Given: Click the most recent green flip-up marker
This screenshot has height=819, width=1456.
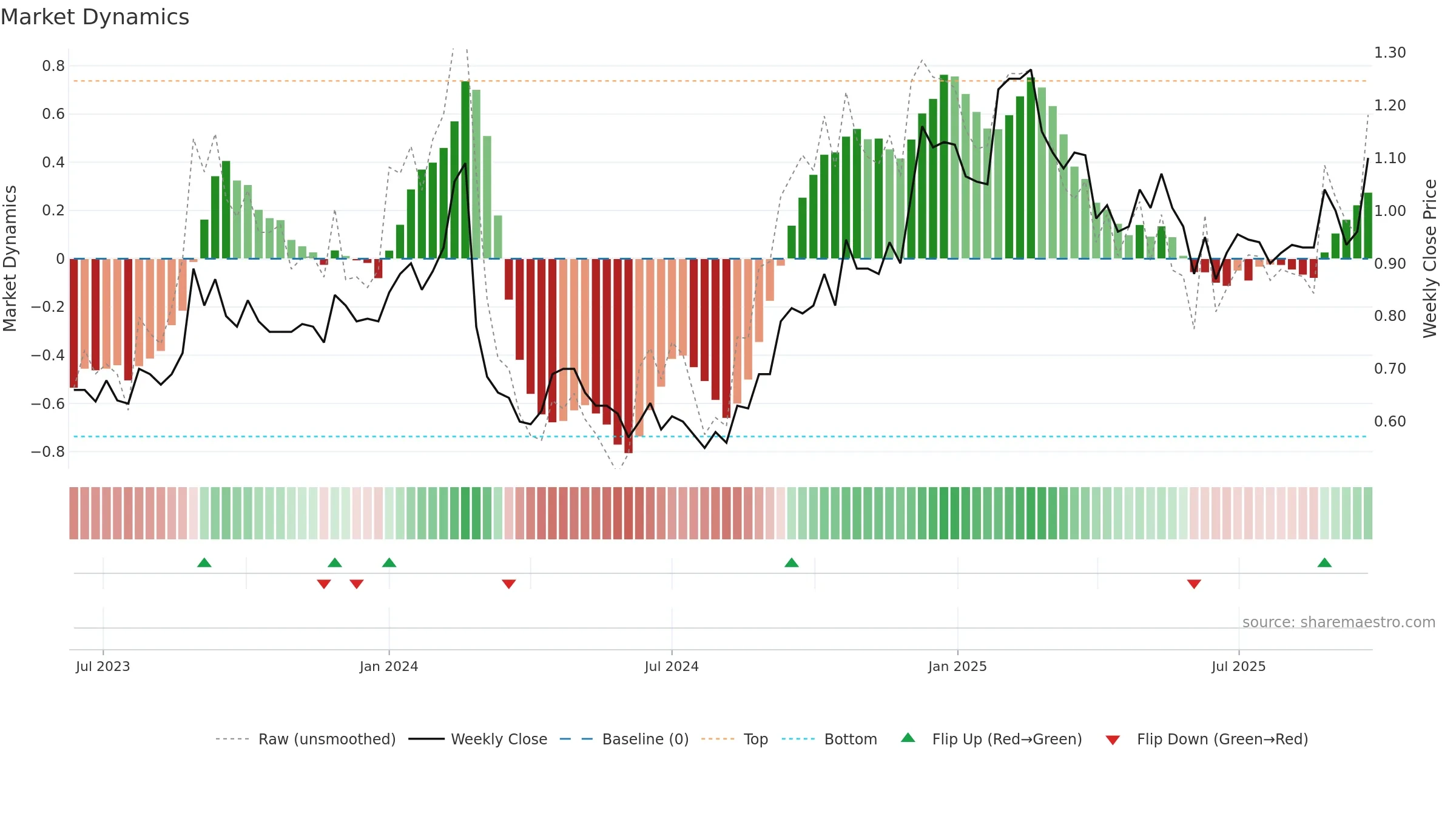Looking at the screenshot, I should click(1325, 562).
